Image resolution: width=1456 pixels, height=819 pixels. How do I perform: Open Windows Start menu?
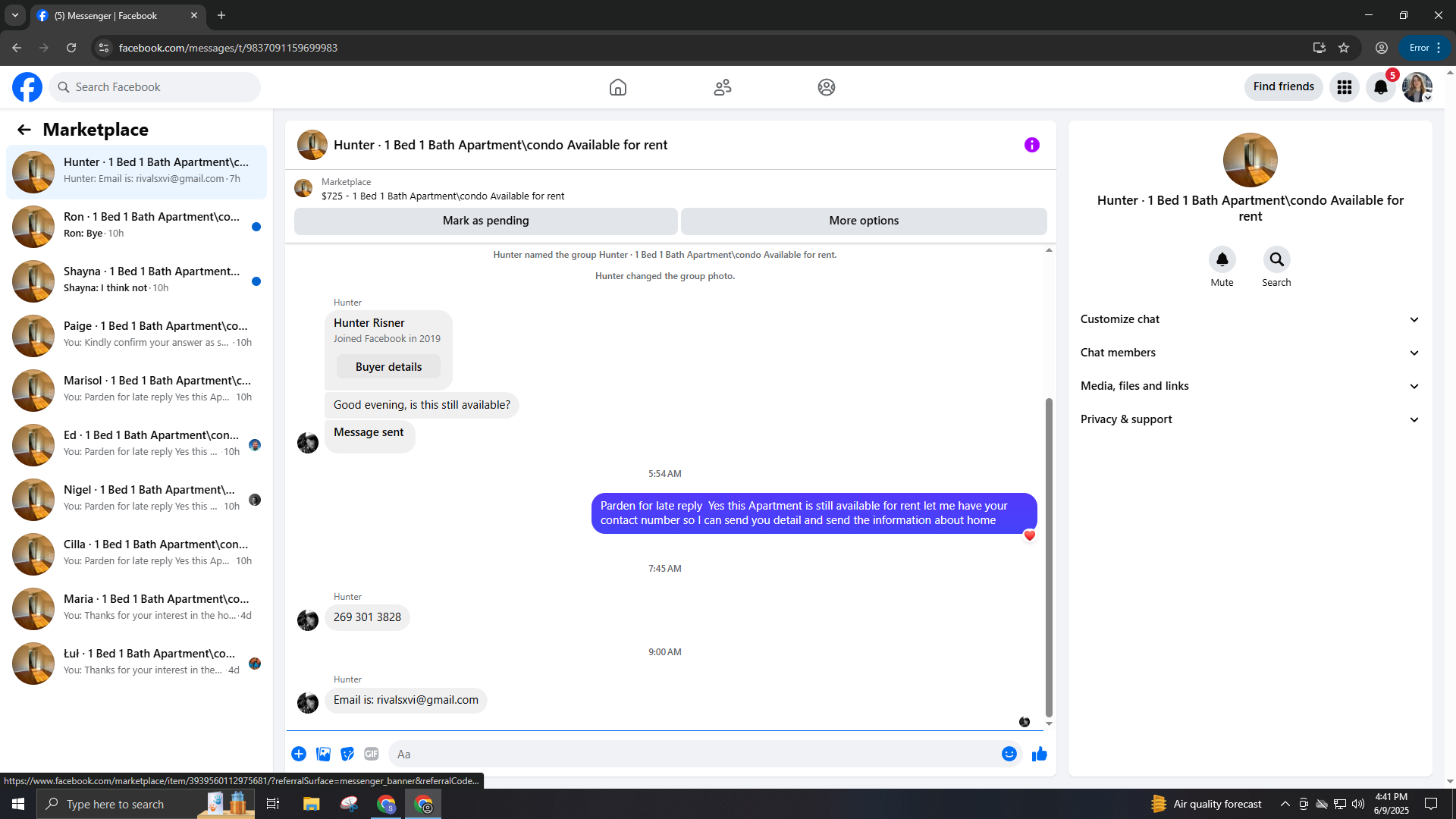[x=18, y=804]
